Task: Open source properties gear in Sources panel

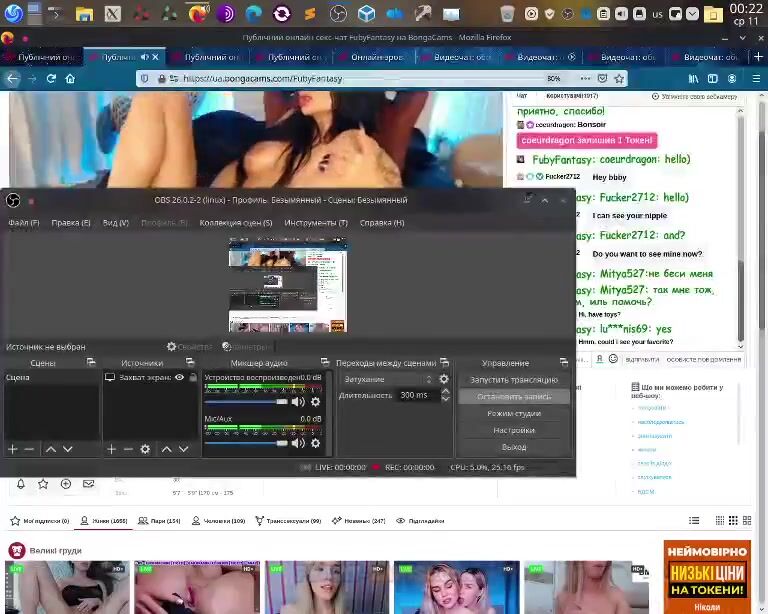Action: pos(145,450)
